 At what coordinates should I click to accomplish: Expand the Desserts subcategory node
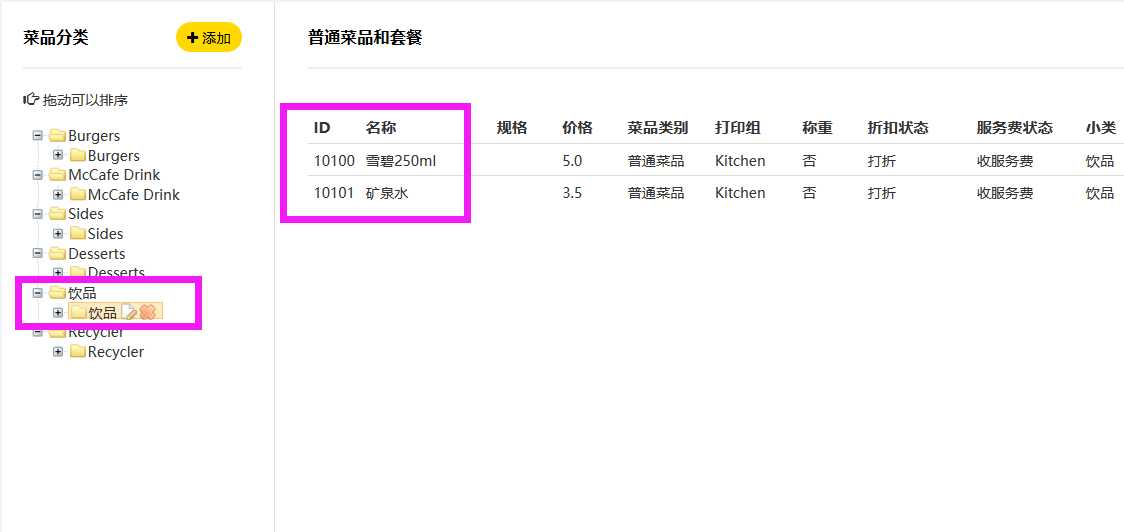[59, 272]
